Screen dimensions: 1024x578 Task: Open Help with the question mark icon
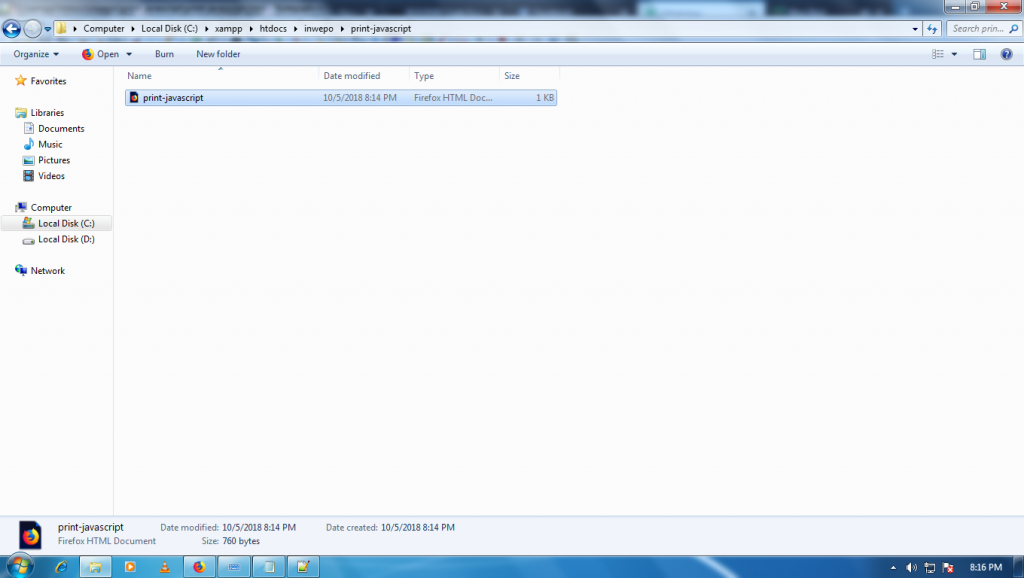point(1006,54)
